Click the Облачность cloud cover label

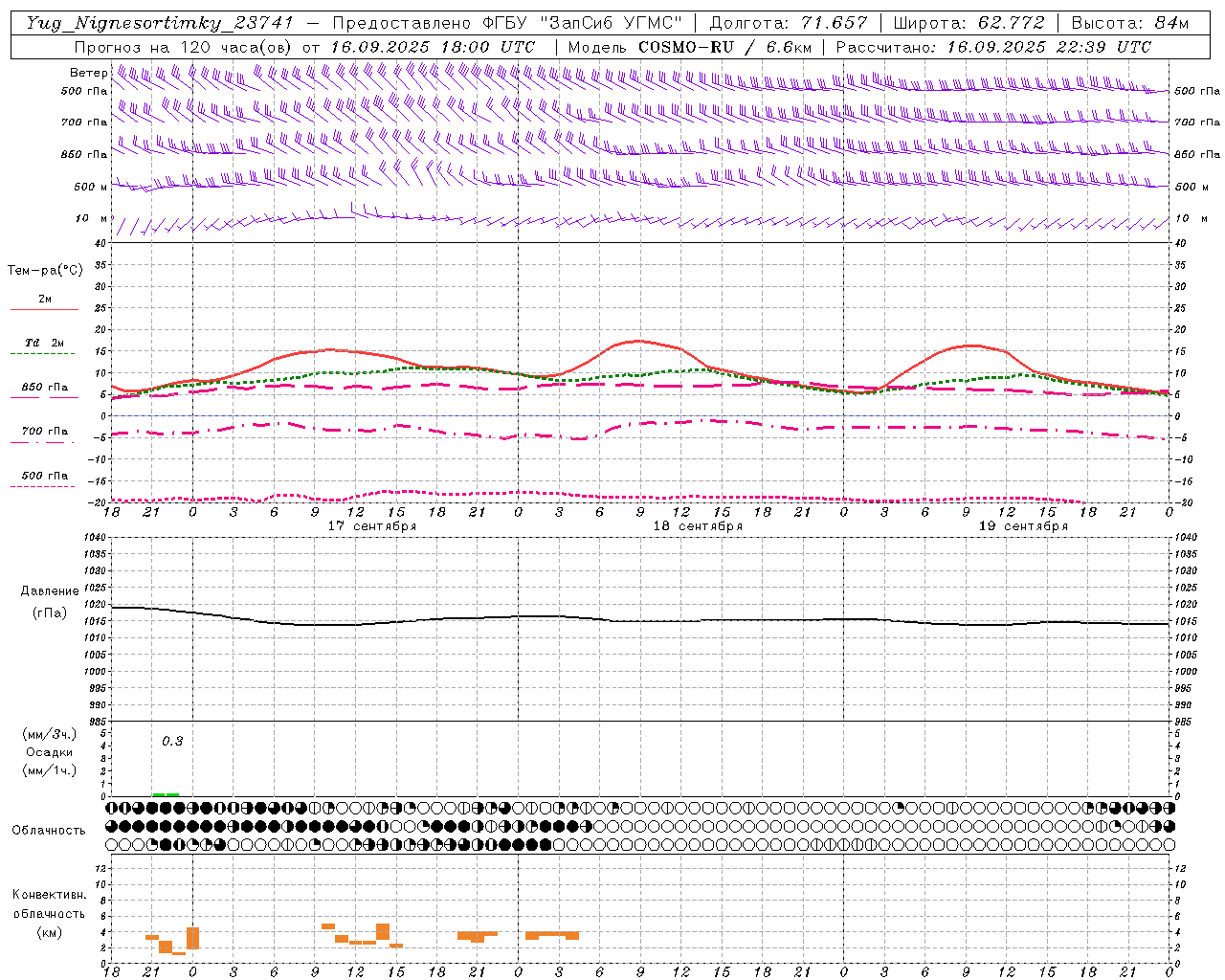(x=49, y=830)
